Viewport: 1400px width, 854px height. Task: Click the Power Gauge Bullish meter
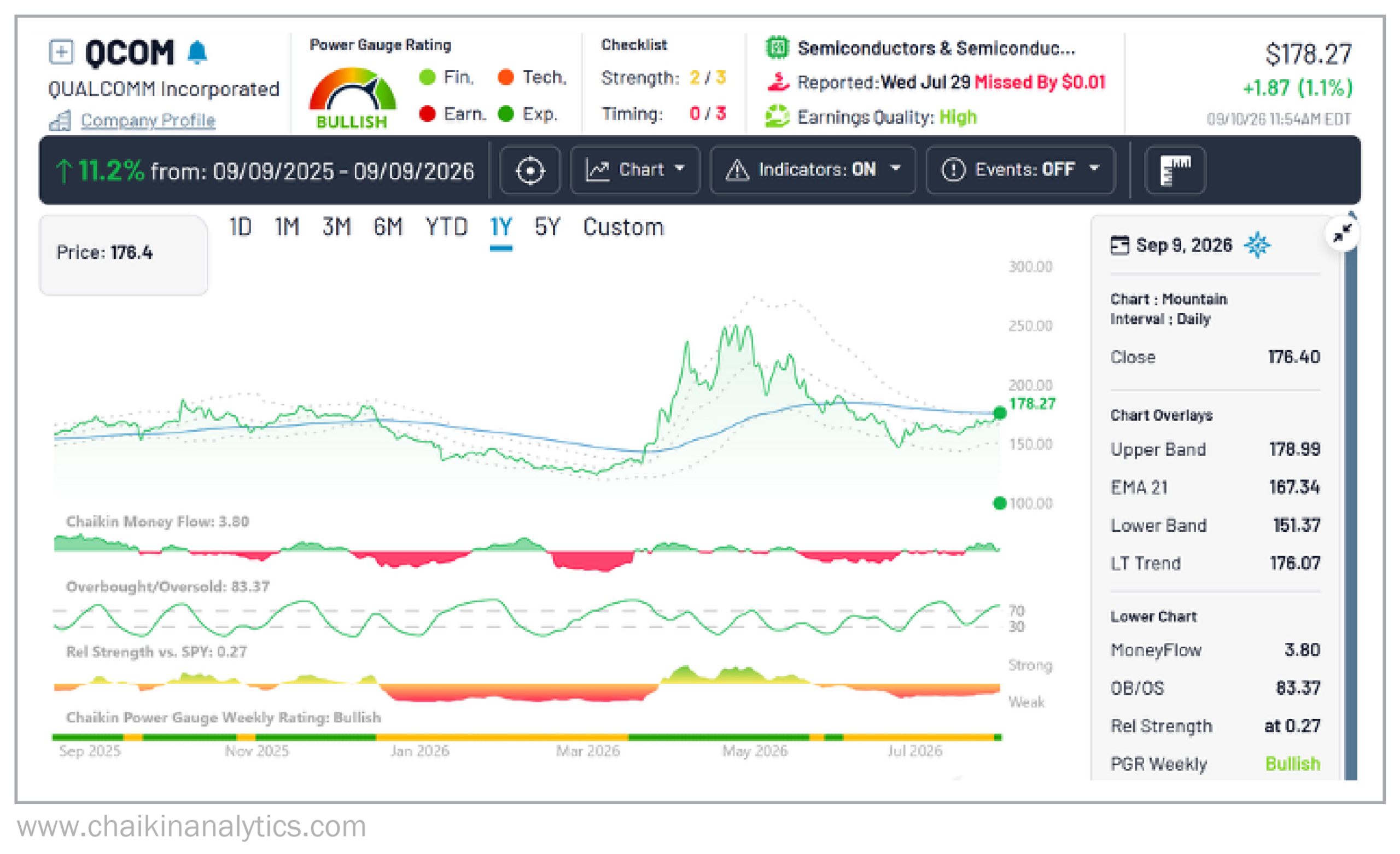352,97
